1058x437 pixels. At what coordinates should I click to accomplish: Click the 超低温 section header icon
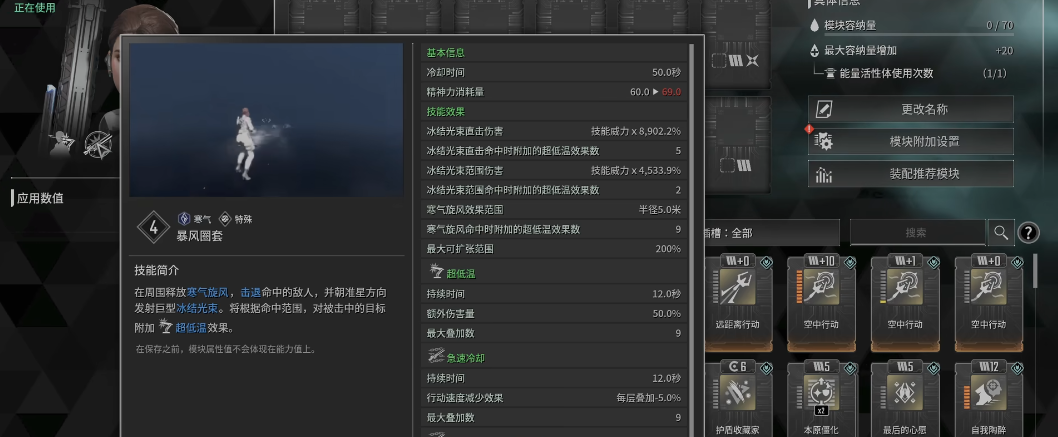click(x=436, y=273)
